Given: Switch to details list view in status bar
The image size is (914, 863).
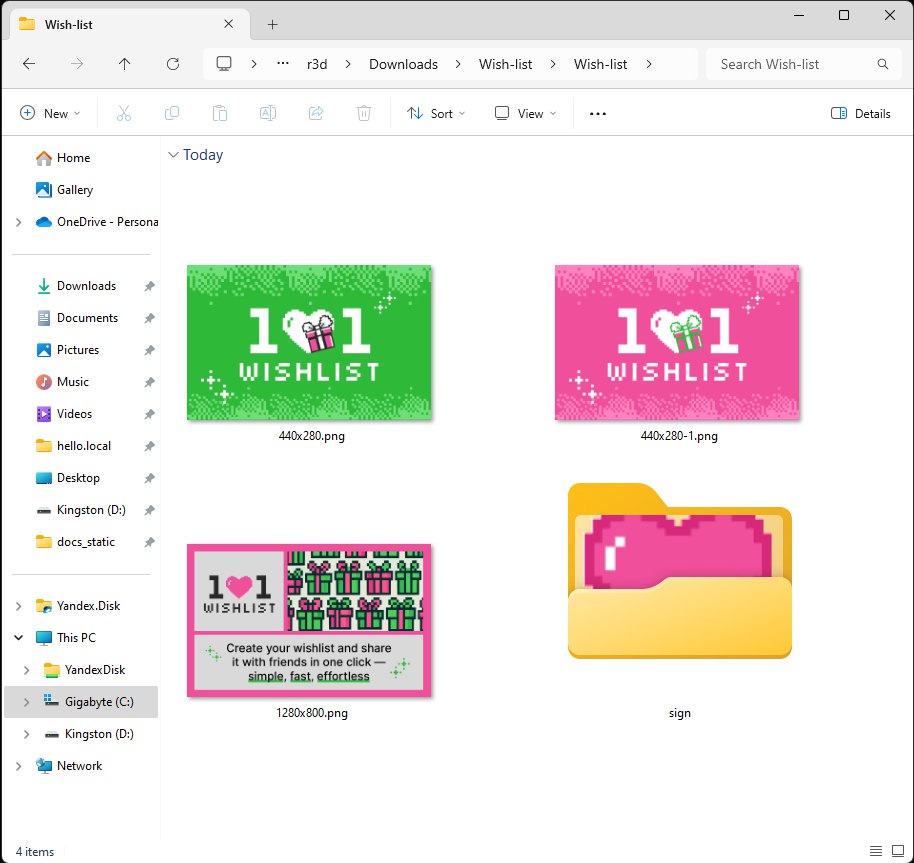Looking at the screenshot, I should coord(875,851).
